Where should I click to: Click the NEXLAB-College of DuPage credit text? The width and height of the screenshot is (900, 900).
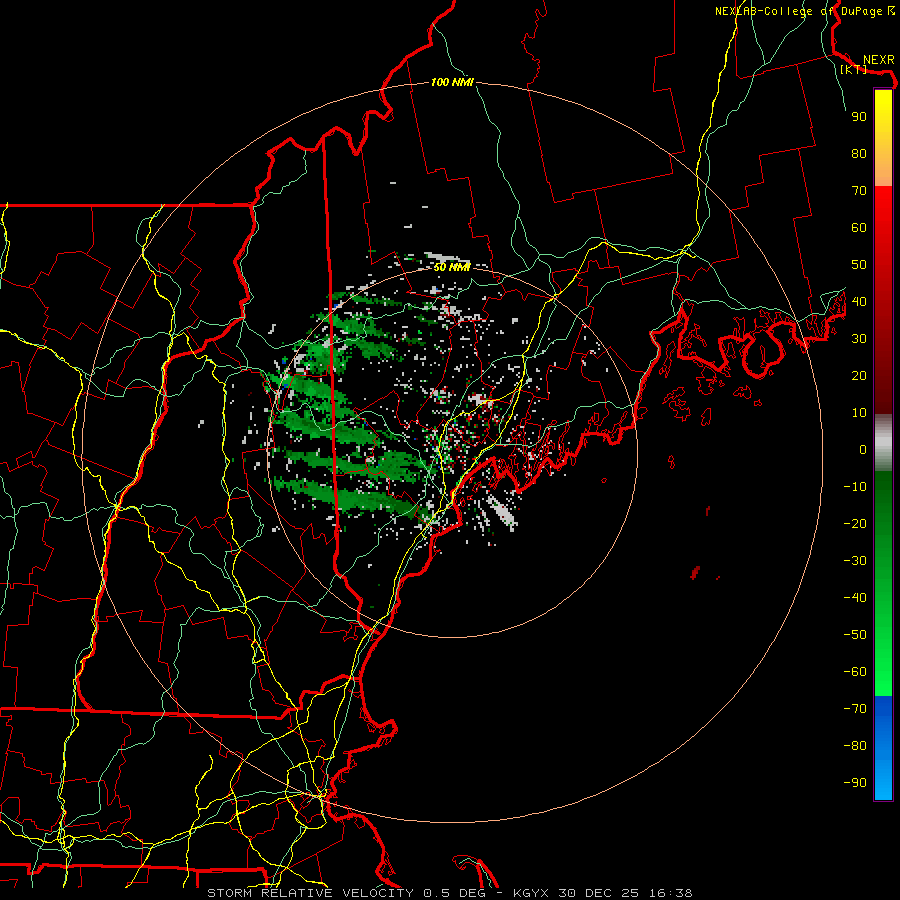804,11
